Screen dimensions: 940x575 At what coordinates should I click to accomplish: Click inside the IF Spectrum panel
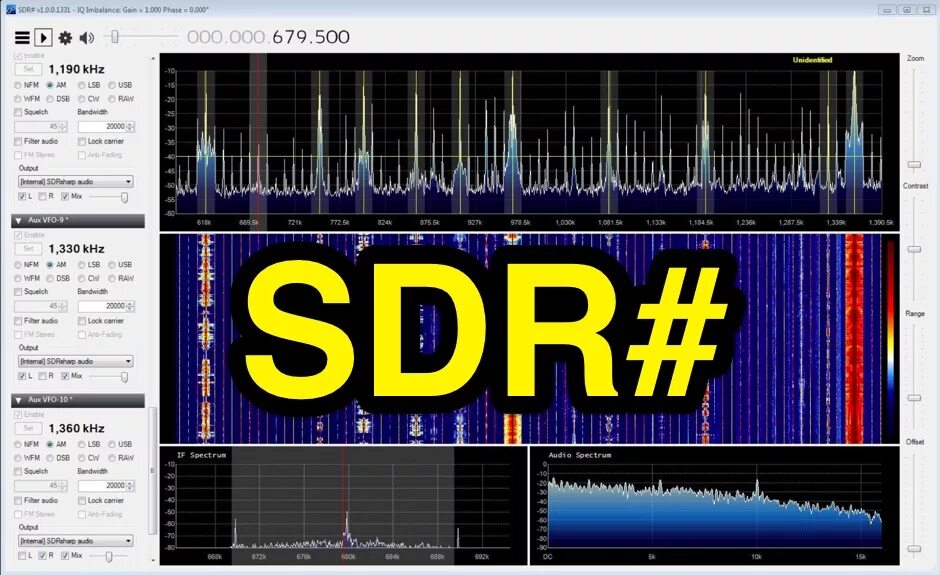tap(344, 505)
